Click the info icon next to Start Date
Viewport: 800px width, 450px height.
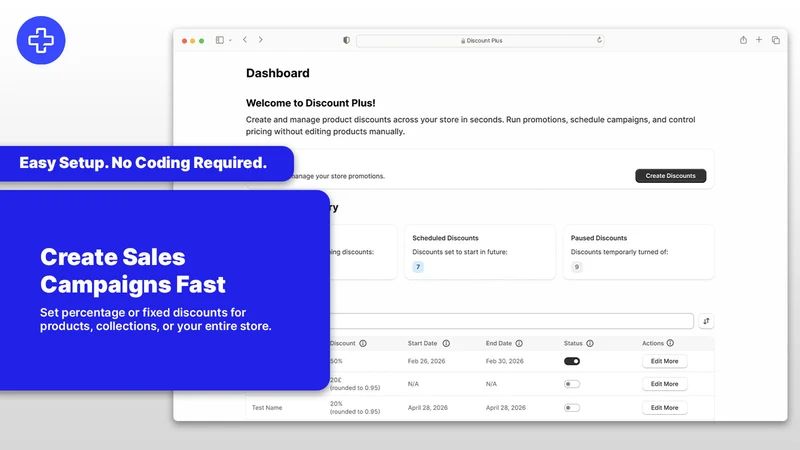tap(446, 343)
